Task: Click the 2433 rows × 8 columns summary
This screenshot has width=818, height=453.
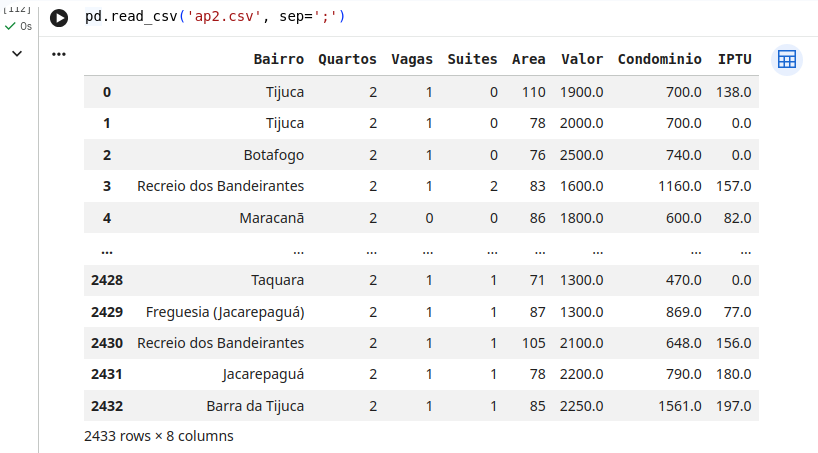Action: (159, 436)
